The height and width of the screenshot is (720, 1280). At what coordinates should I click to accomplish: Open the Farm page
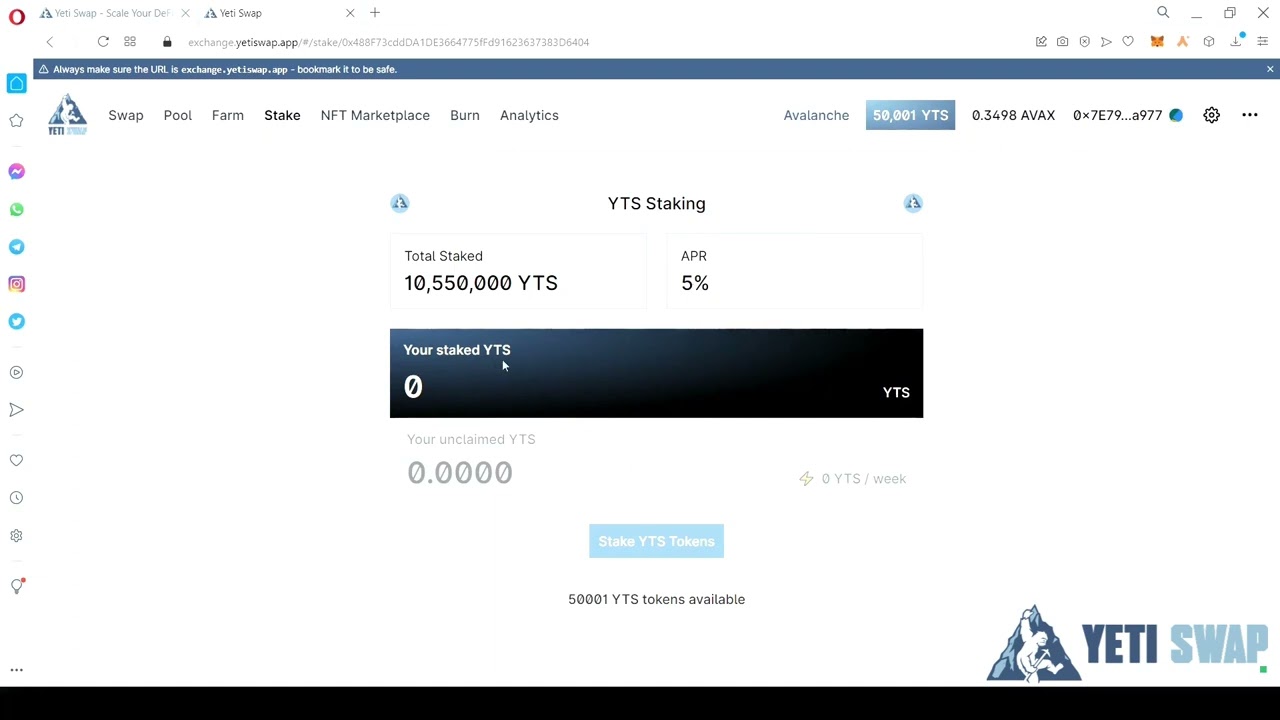click(x=228, y=115)
